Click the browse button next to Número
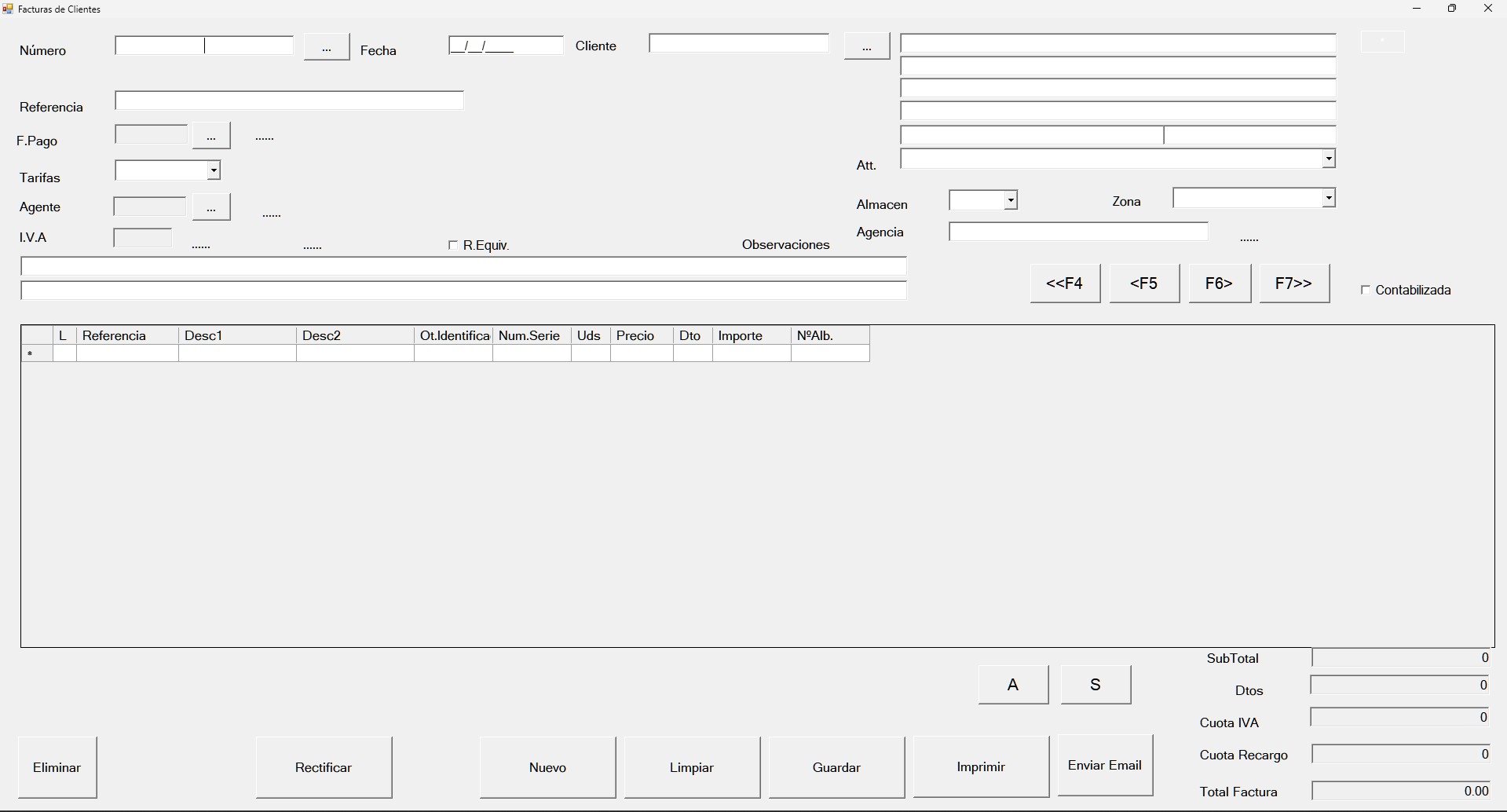The width and height of the screenshot is (1507, 812). pyautogui.click(x=326, y=47)
